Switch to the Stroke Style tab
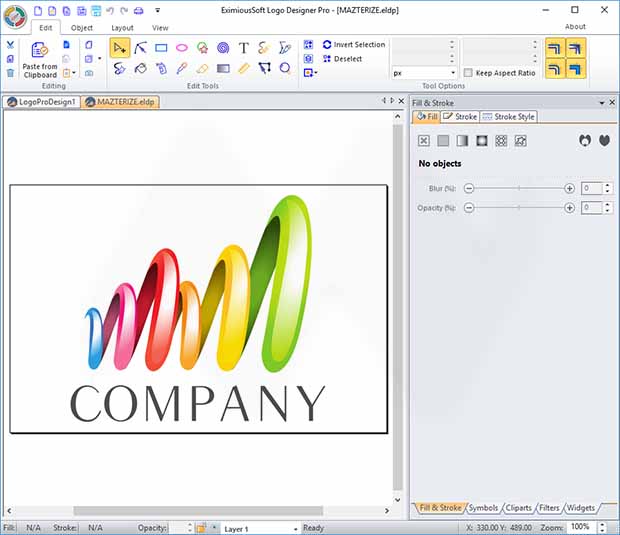 point(509,117)
